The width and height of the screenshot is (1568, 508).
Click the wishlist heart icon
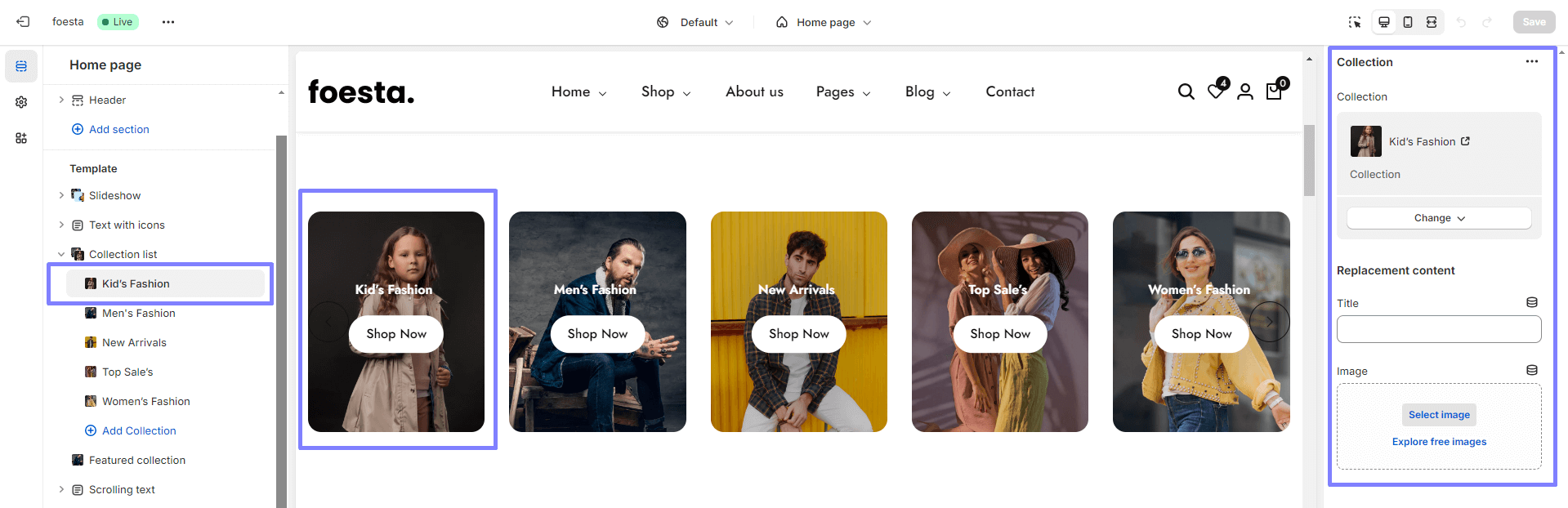click(1216, 91)
